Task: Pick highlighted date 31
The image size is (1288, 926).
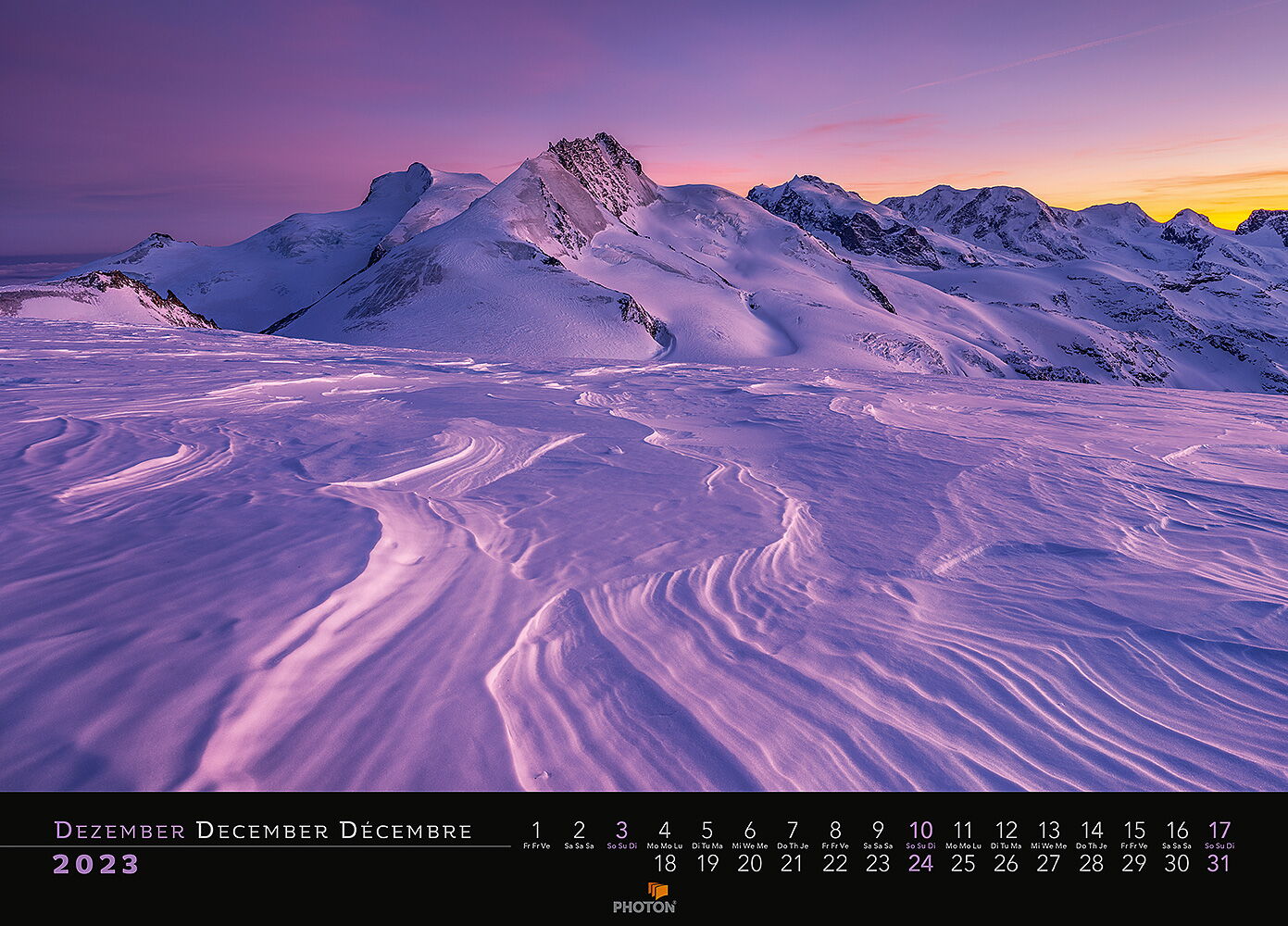Action: coord(1219,863)
